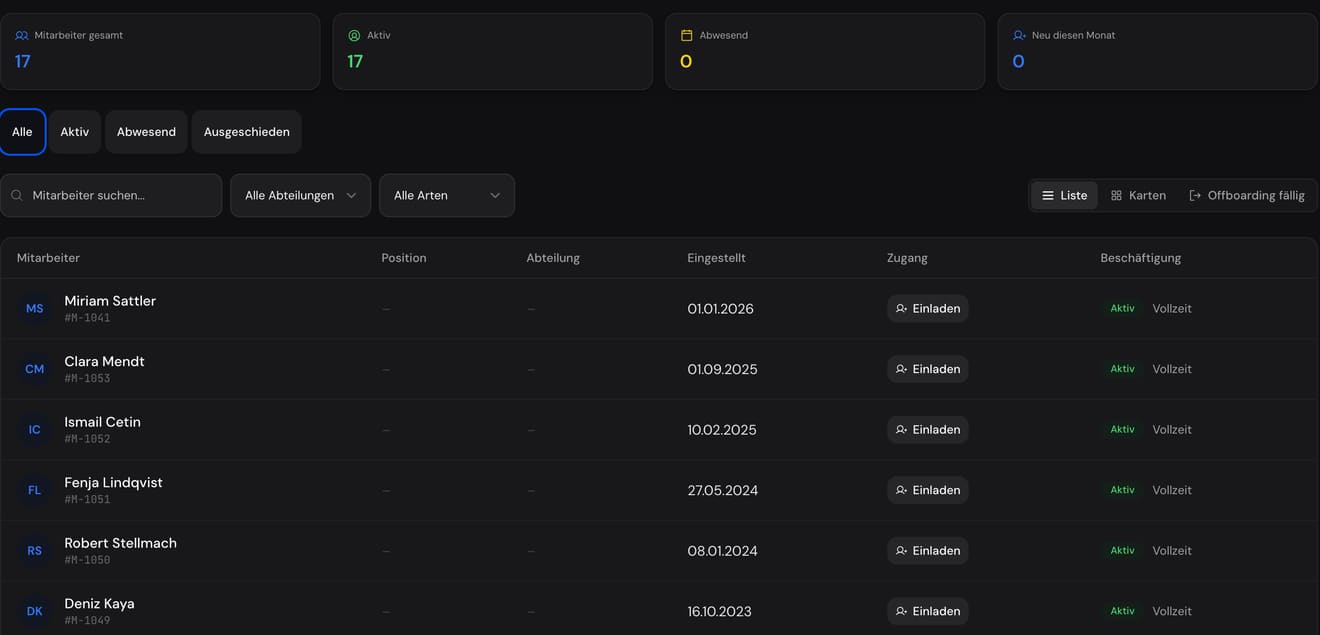Click Vollzeit in Clara Mendt row
This screenshot has height=635, width=1320.
click(1172, 369)
